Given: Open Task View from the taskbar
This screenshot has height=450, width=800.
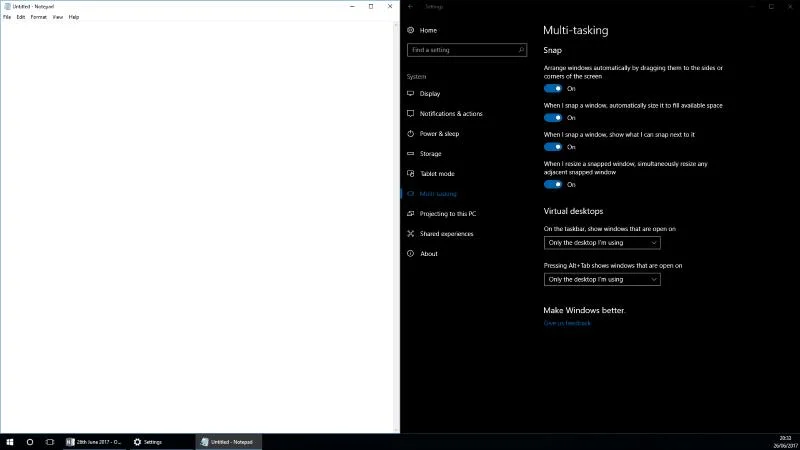Looking at the screenshot, I should click(49, 442).
